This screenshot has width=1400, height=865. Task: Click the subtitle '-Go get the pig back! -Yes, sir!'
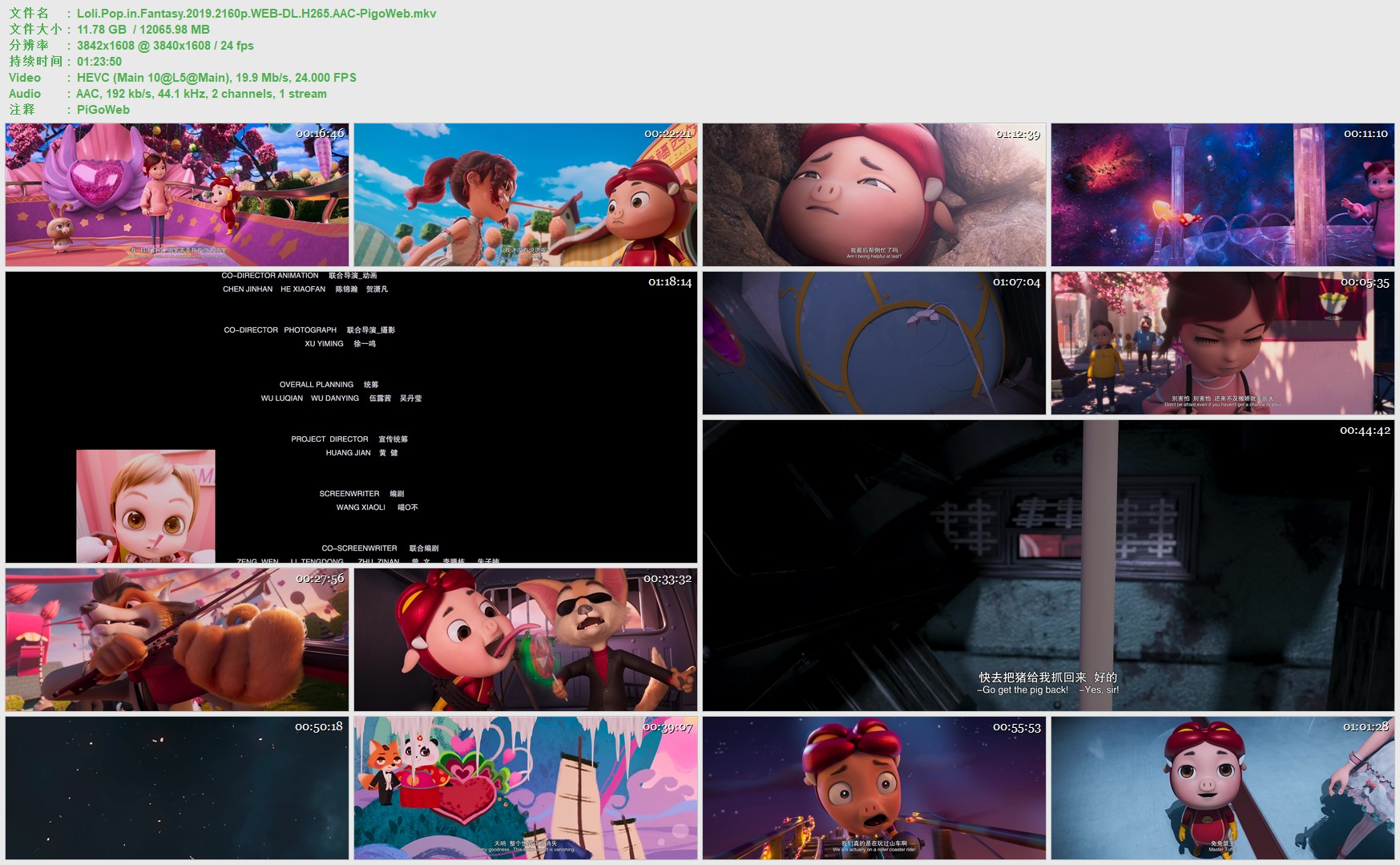[1047, 689]
